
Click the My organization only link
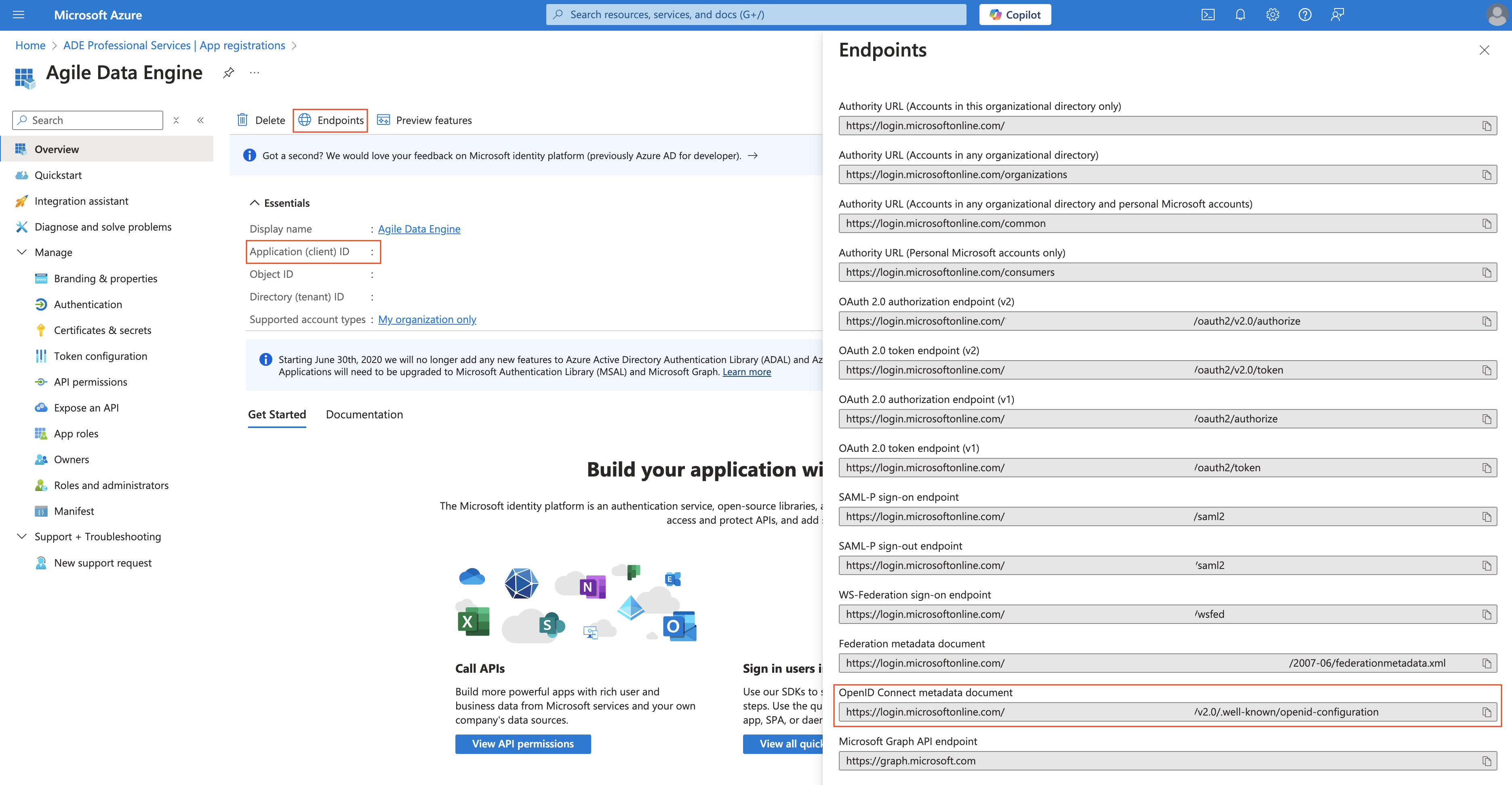427,319
